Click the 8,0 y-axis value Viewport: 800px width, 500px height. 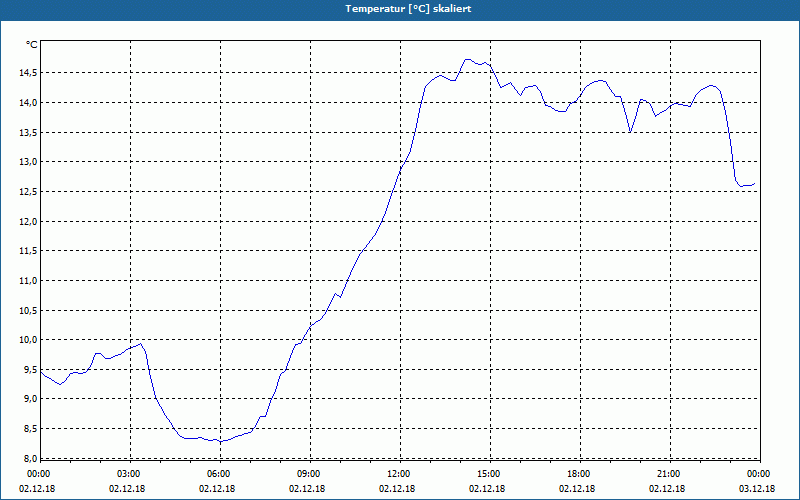coord(31,458)
